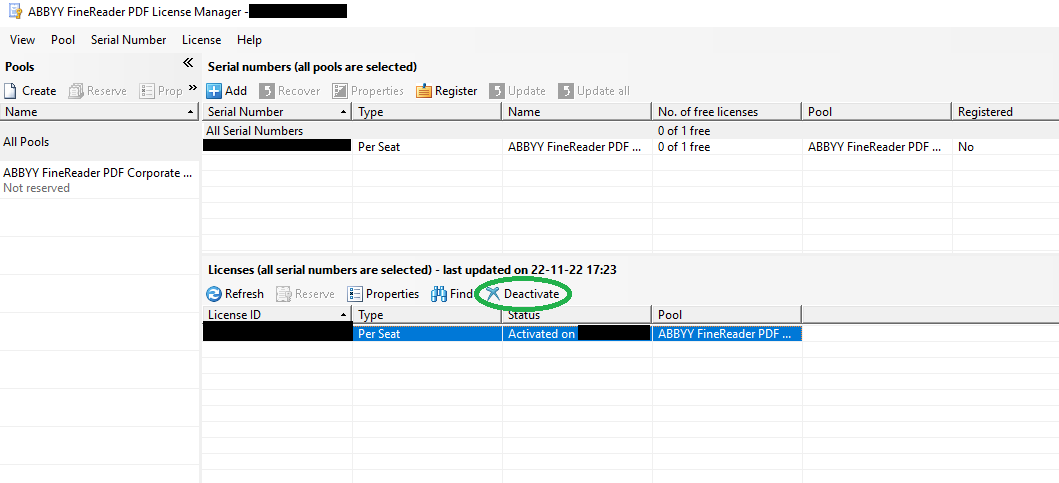Sort by Serial Number column header
This screenshot has width=1059, height=483.
click(277, 111)
